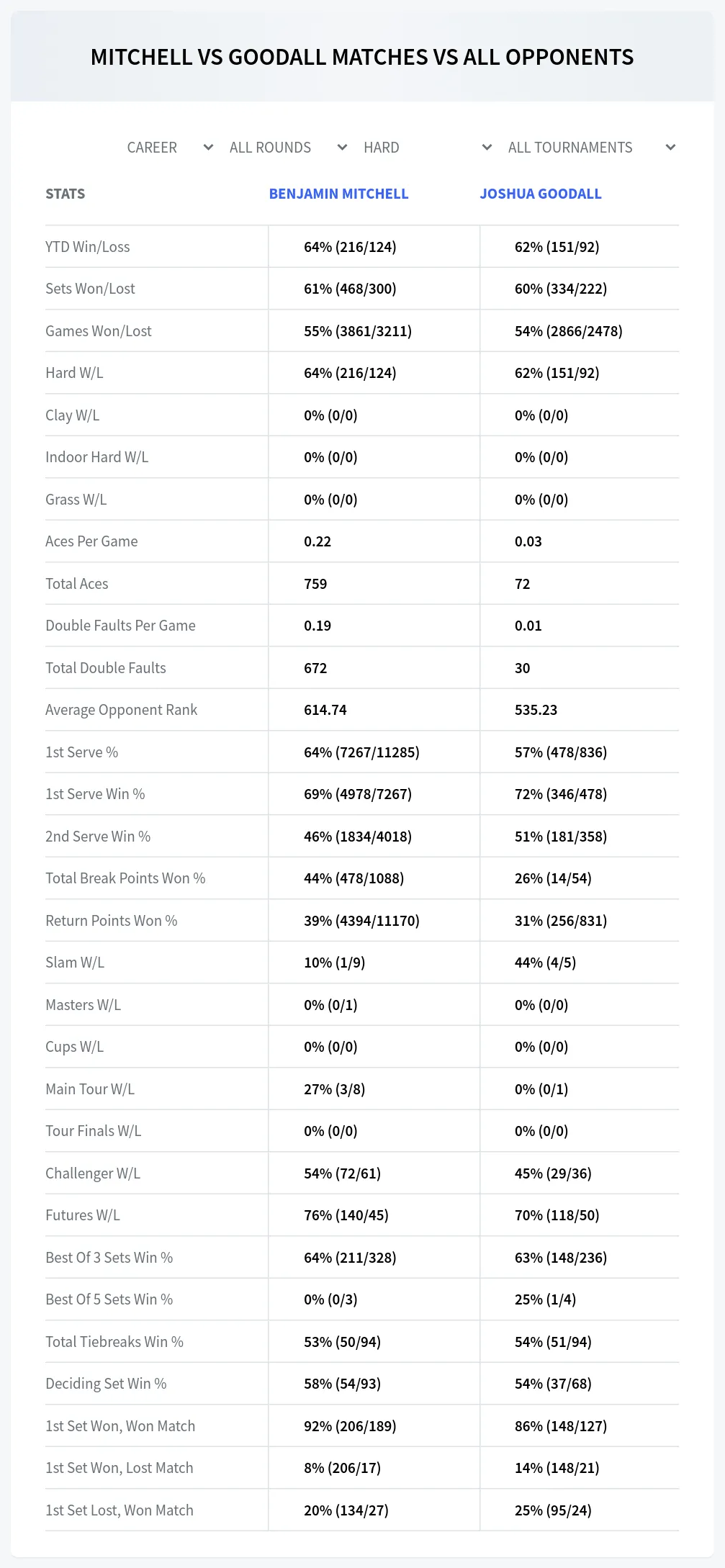Open the HARD surface dropdown

(x=428, y=148)
